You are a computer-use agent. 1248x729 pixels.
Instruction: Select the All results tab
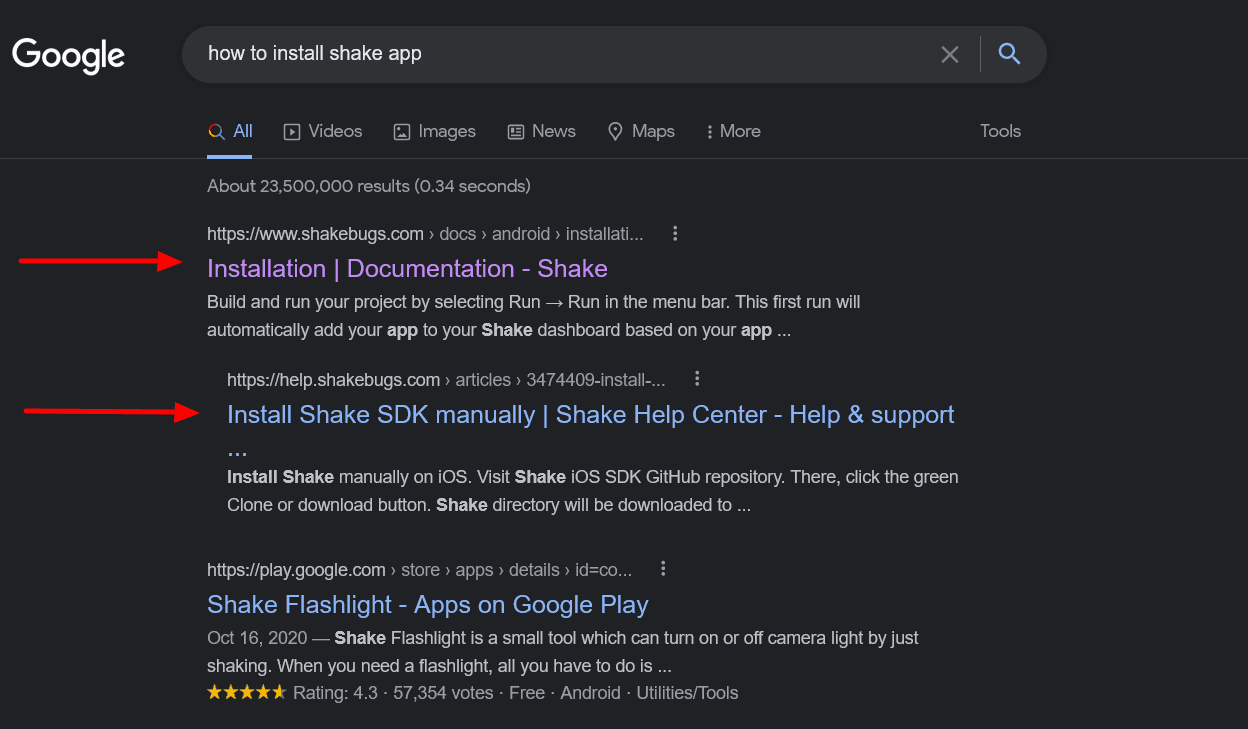[x=231, y=131]
